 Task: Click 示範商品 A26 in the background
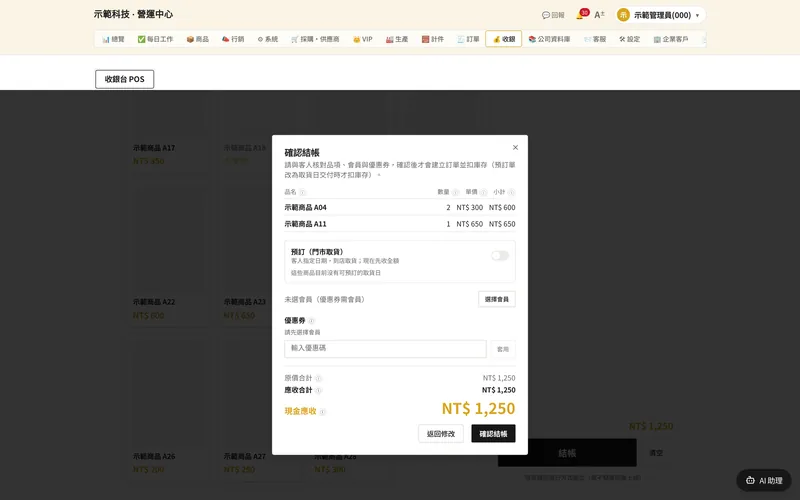click(x=154, y=456)
